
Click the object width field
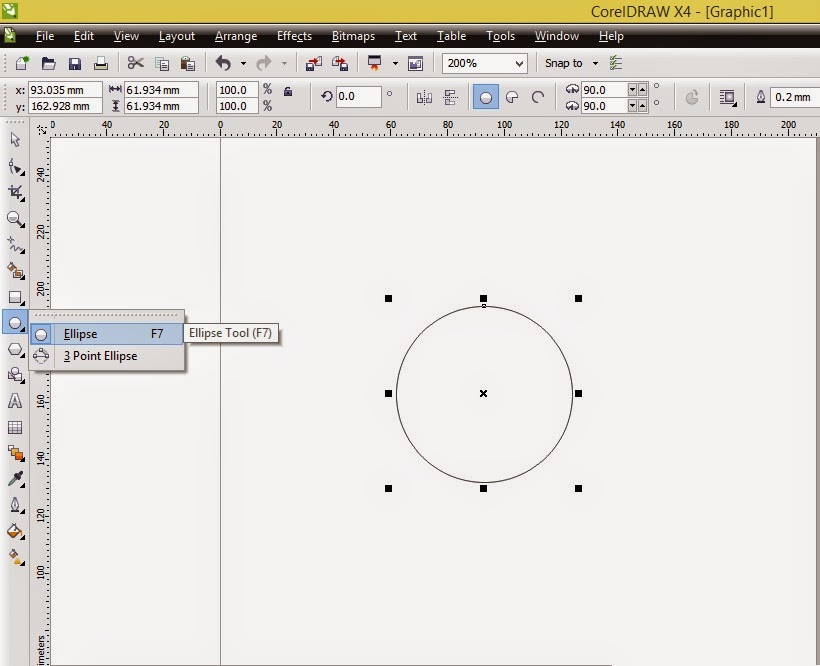(161, 90)
